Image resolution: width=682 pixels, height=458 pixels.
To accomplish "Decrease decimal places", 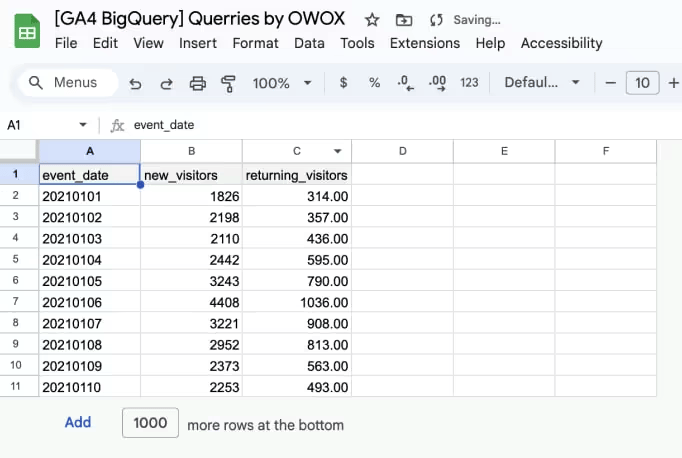I will (x=405, y=83).
